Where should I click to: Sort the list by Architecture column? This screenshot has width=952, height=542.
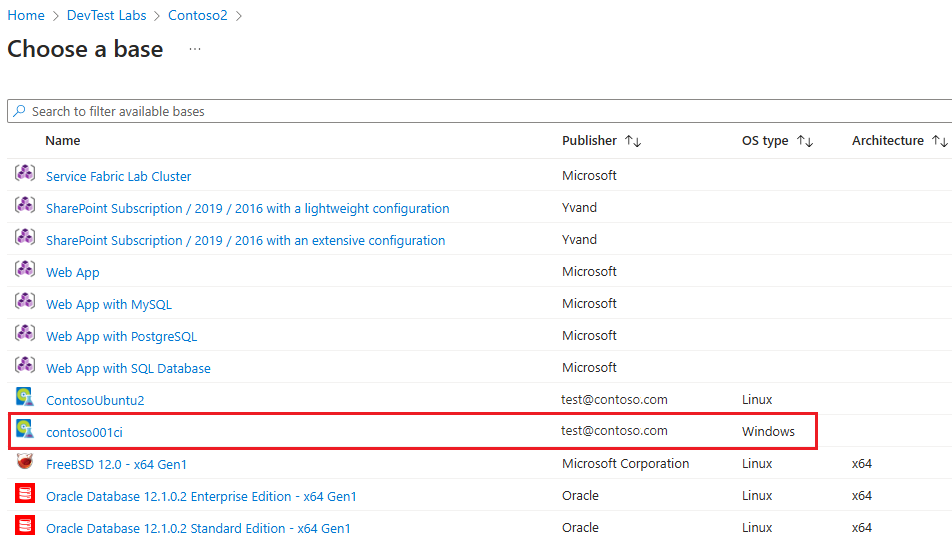tap(938, 141)
